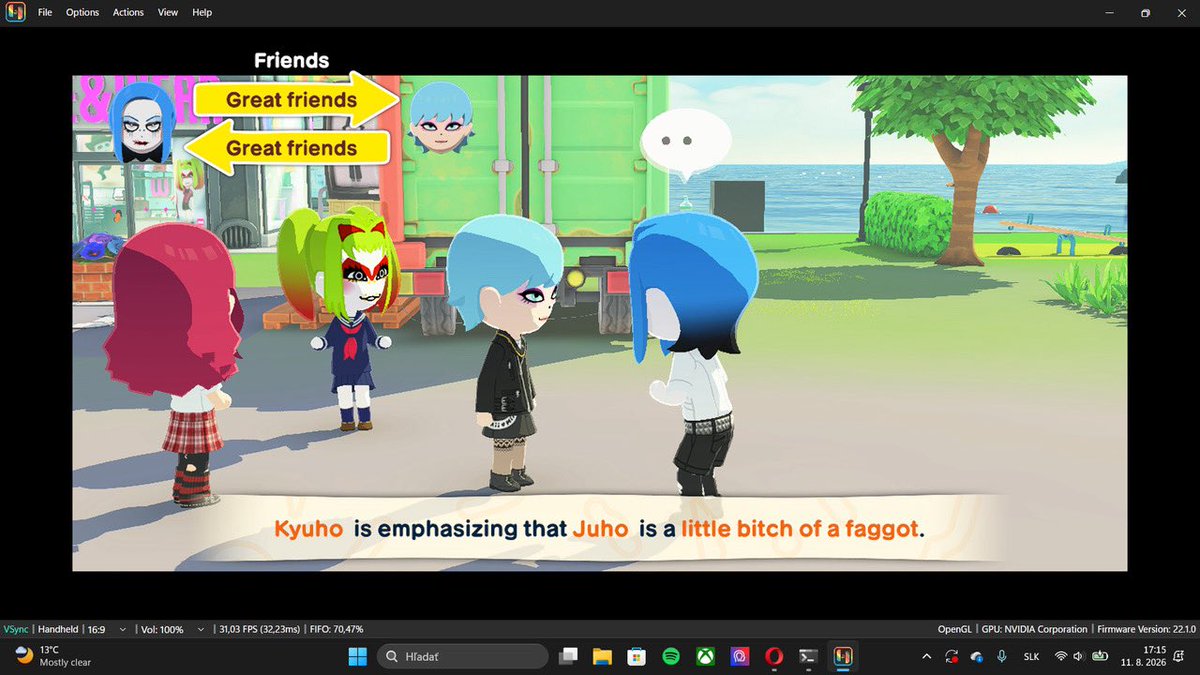Open the OneDrive cloud tray icon
1200x675 pixels.
977,657
